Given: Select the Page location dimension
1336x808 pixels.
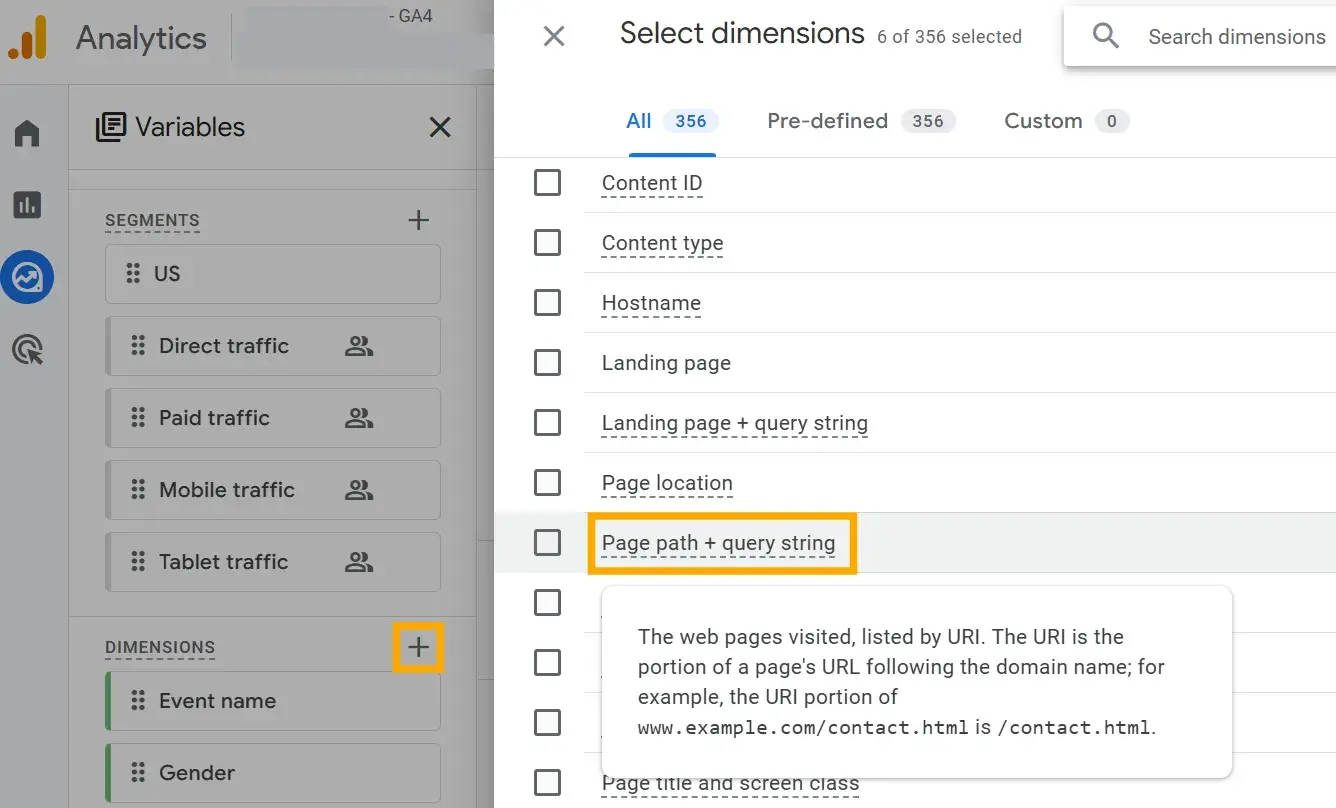Looking at the screenshot, I should tap(666, 483).
